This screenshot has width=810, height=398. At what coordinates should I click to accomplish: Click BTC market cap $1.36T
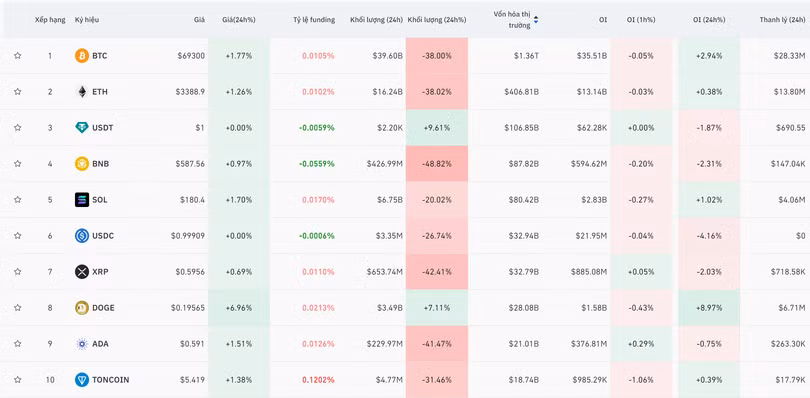pos(526,56)
